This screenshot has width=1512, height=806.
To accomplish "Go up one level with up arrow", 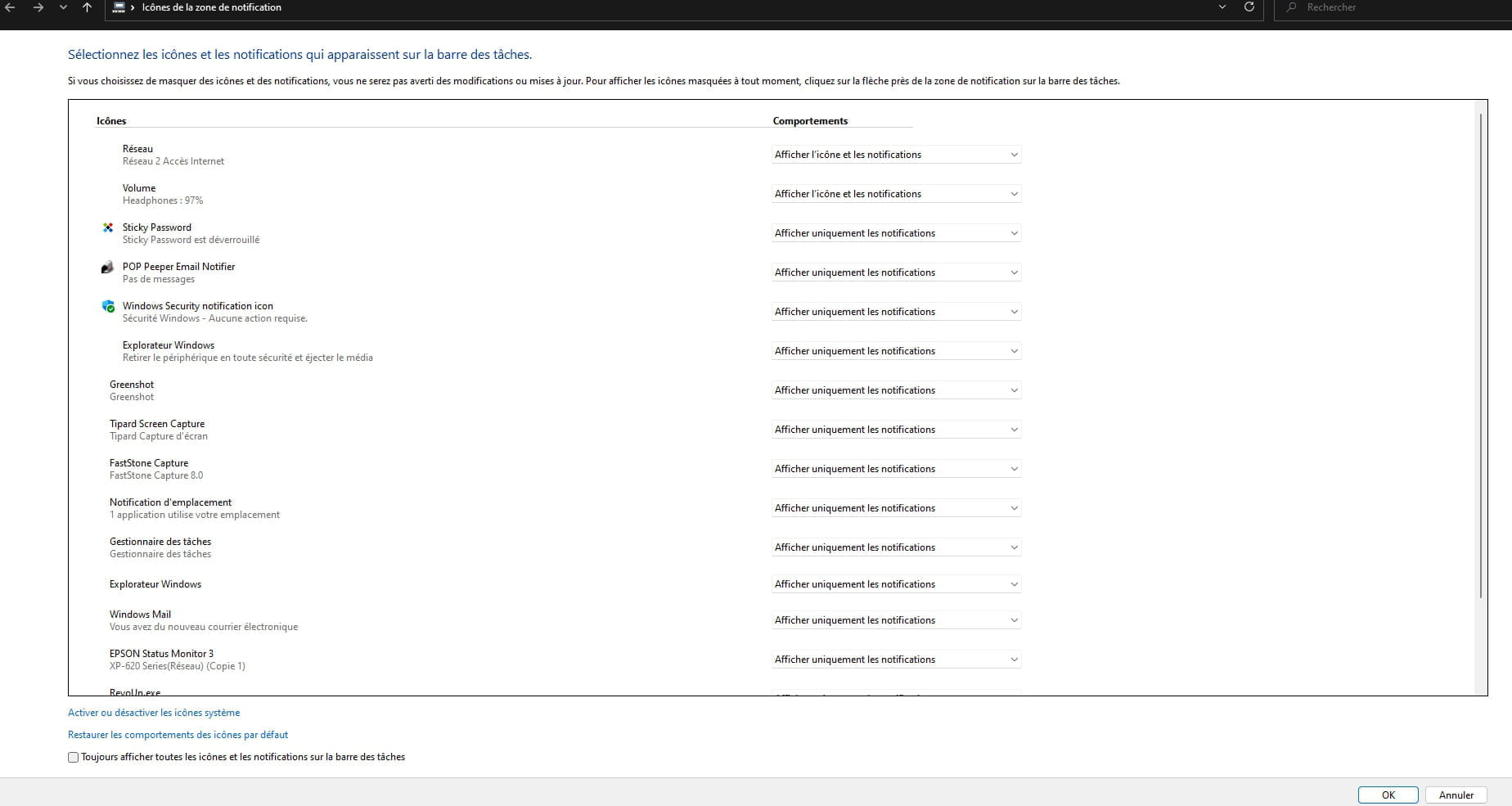I will point(88,7).
